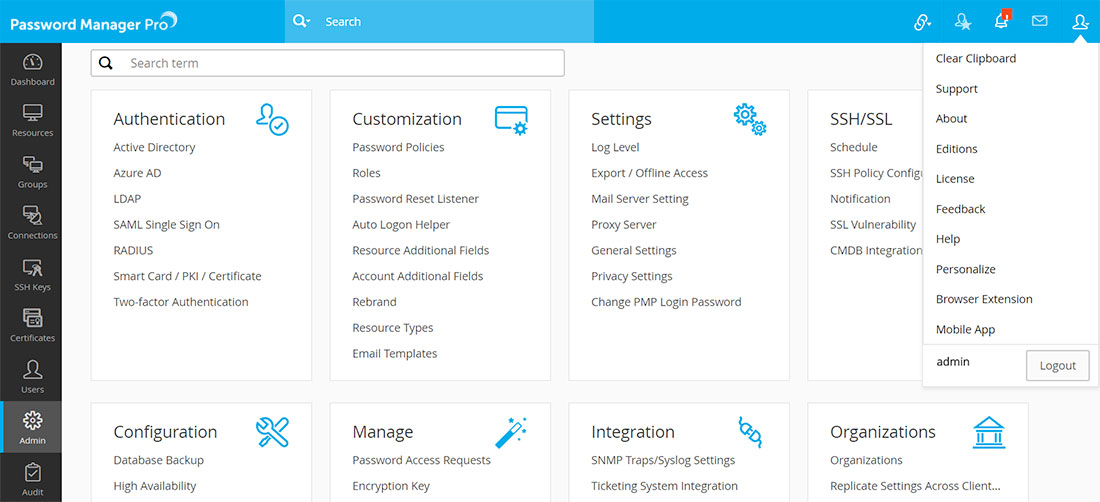Viewport: 1100px width, 502px height.
Task: Click the Authentication user-check icon
Action: tap(272, 119)
